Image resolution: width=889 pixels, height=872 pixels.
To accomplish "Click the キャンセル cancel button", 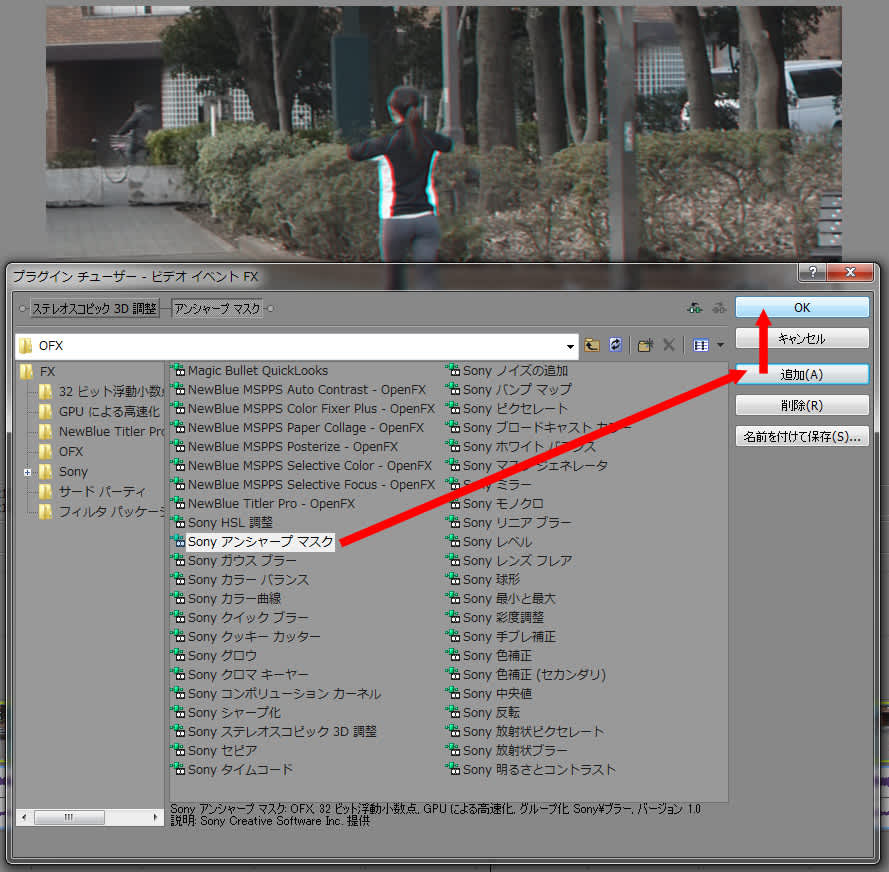I will pyautogui.click(x=802, y=339).
